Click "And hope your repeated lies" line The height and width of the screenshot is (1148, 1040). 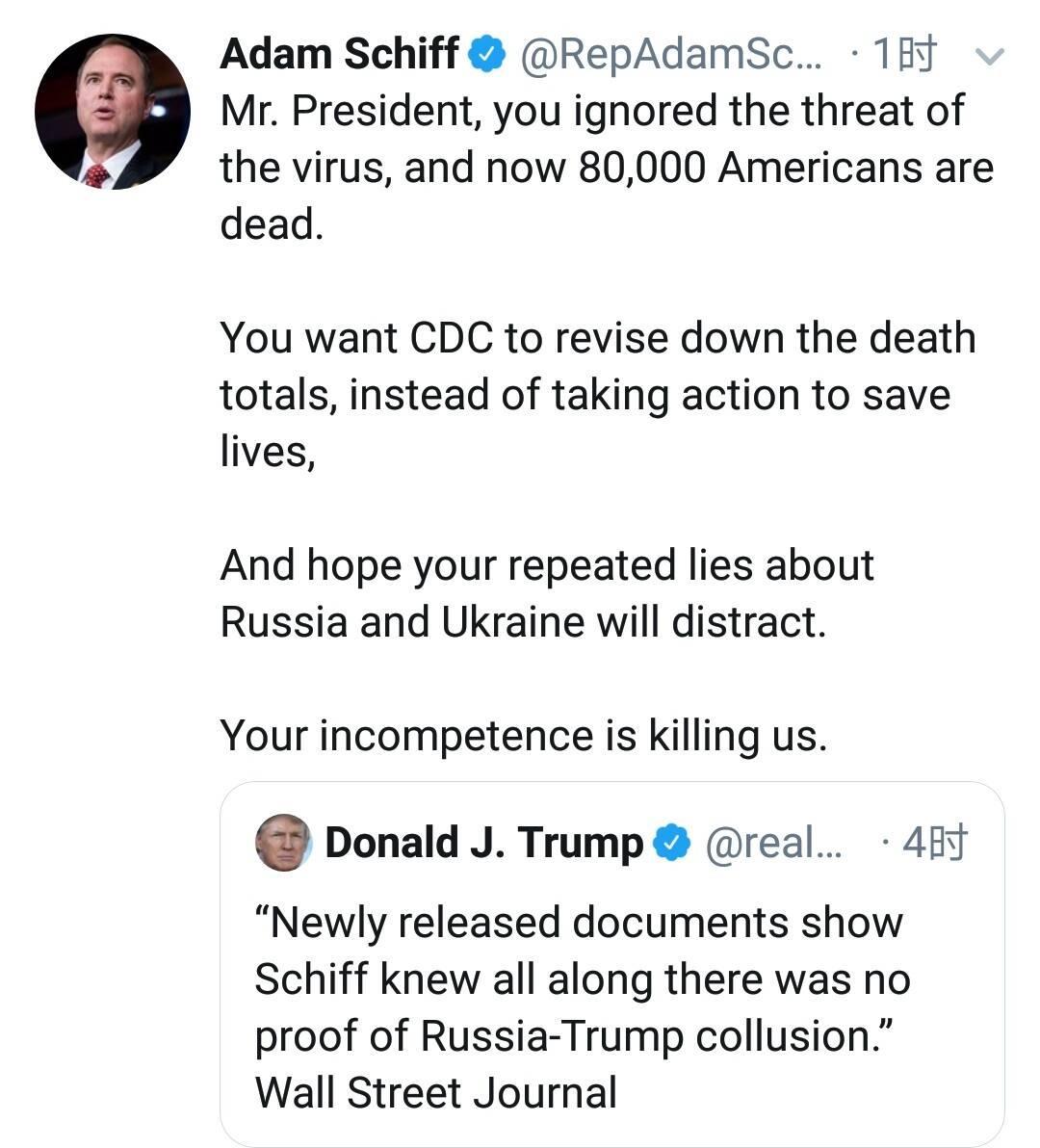click(546, 565)
